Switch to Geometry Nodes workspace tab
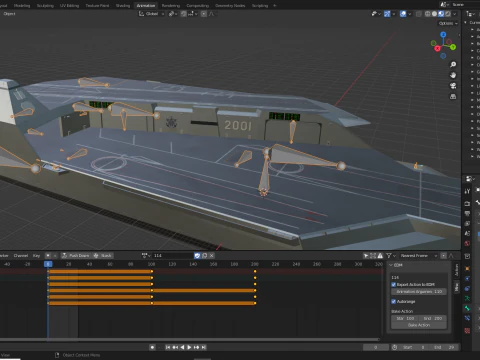The height and width of the screenshot is (360, 480). [230, 5]
